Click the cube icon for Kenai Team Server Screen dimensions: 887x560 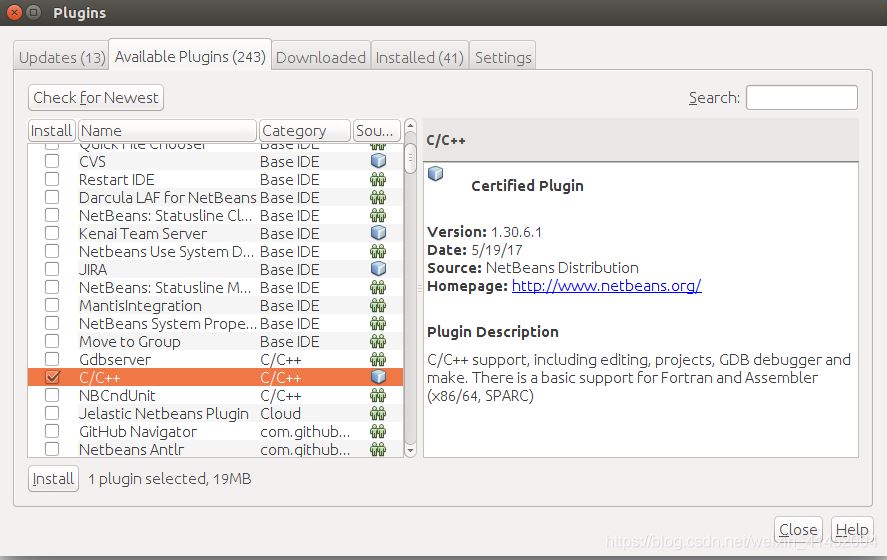click(x=378, y=233)
